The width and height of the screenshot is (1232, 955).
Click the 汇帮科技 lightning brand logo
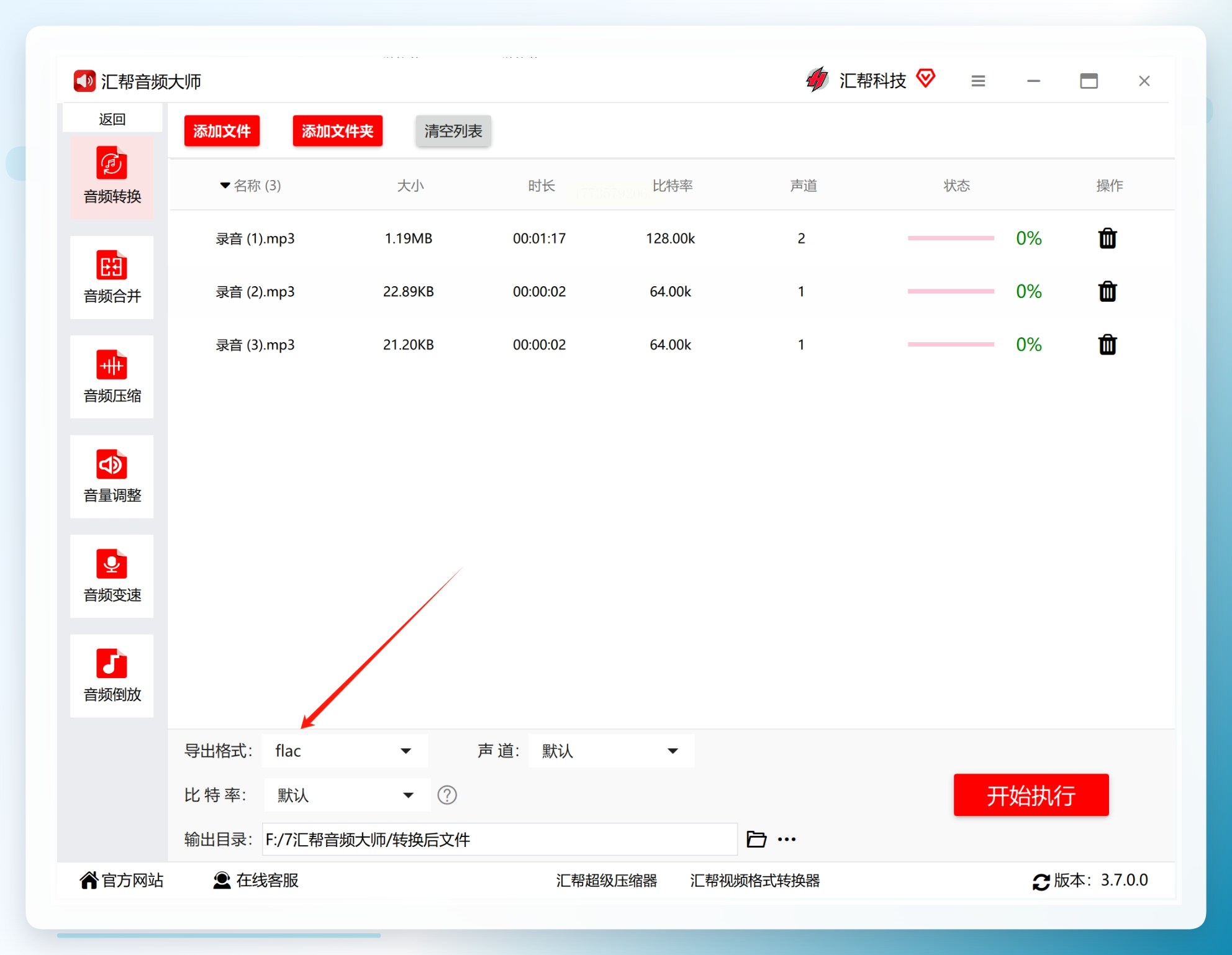pyautogui.click(x=817, y=79)
